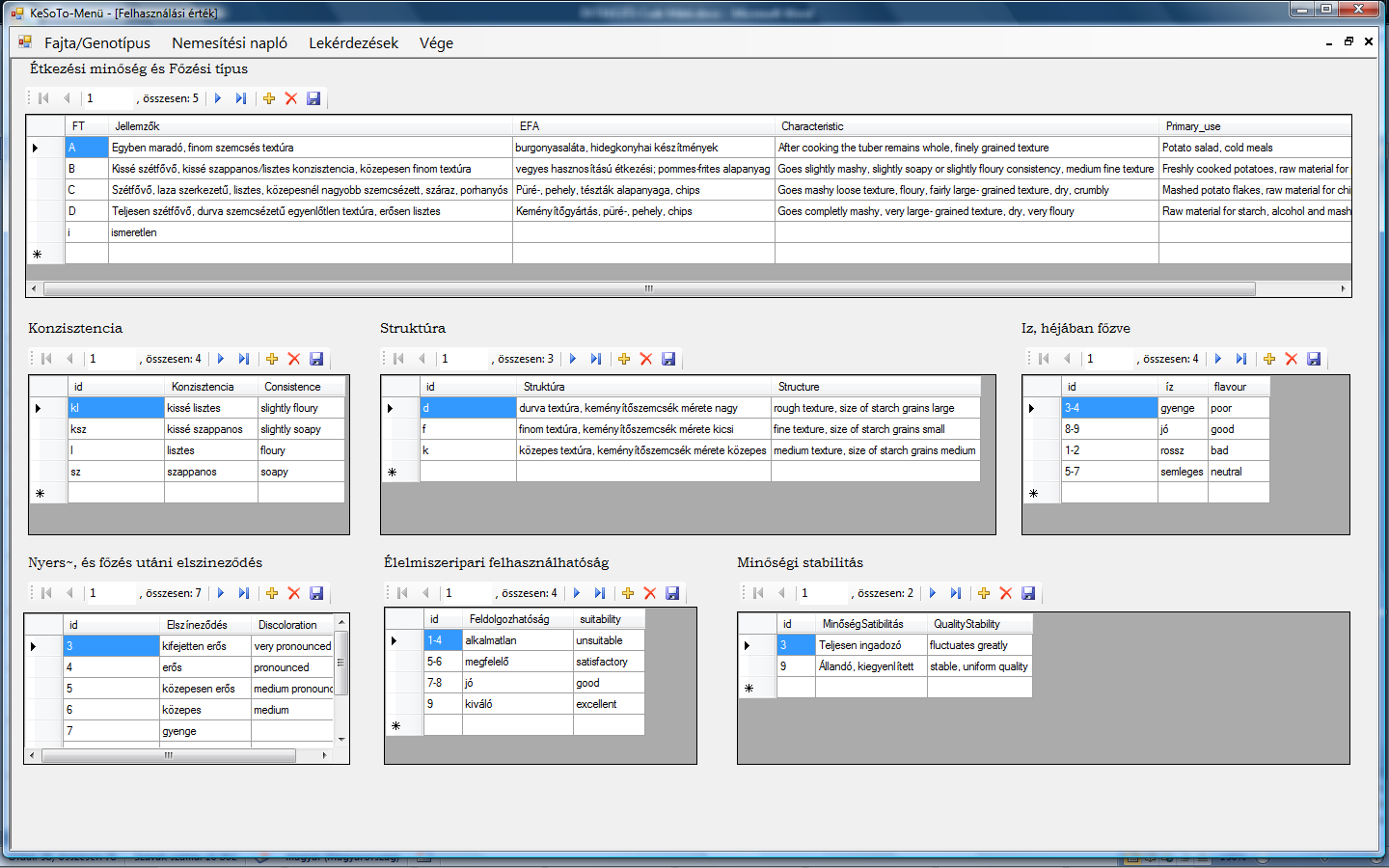Screen dimensions: 1389x868
Task: Open the Fajta/Genotípus menu
Action: tap(97, 43)
